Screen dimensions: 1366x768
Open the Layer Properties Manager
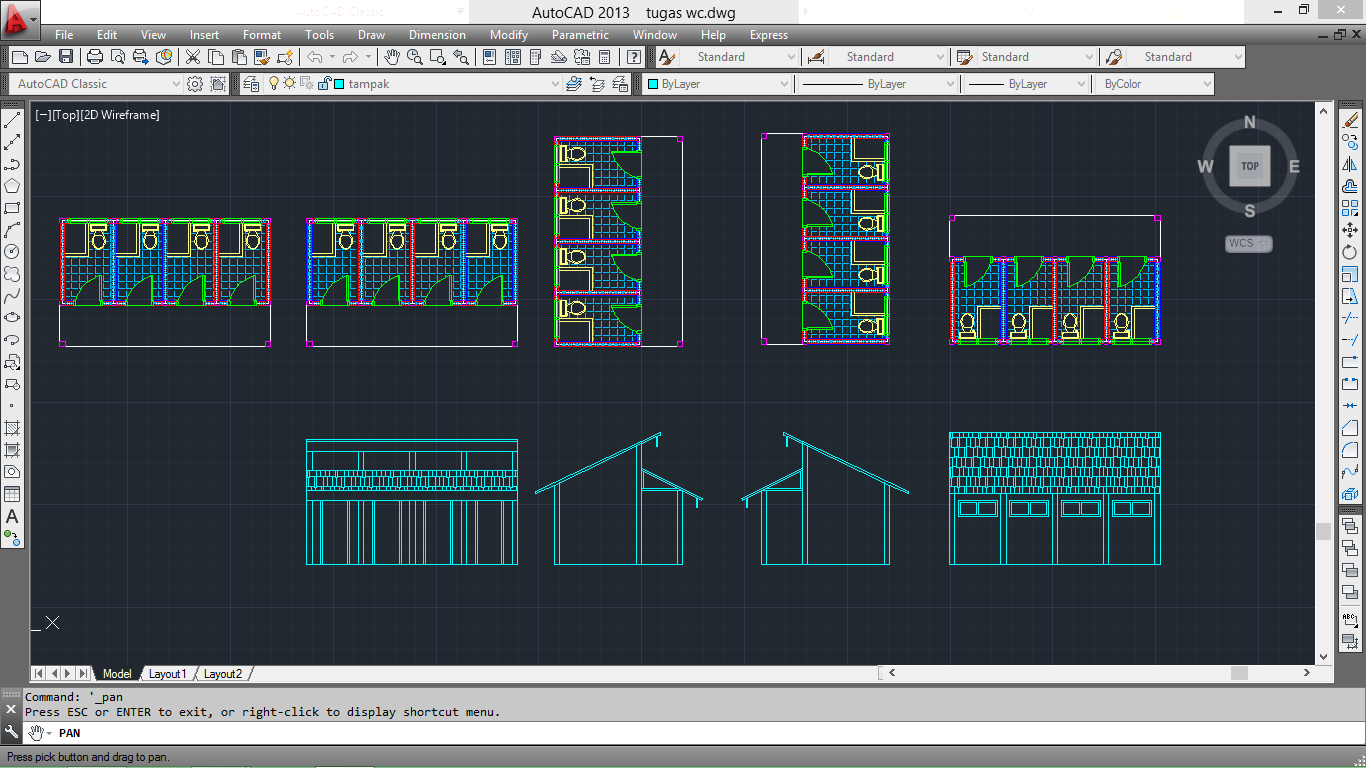252,84
